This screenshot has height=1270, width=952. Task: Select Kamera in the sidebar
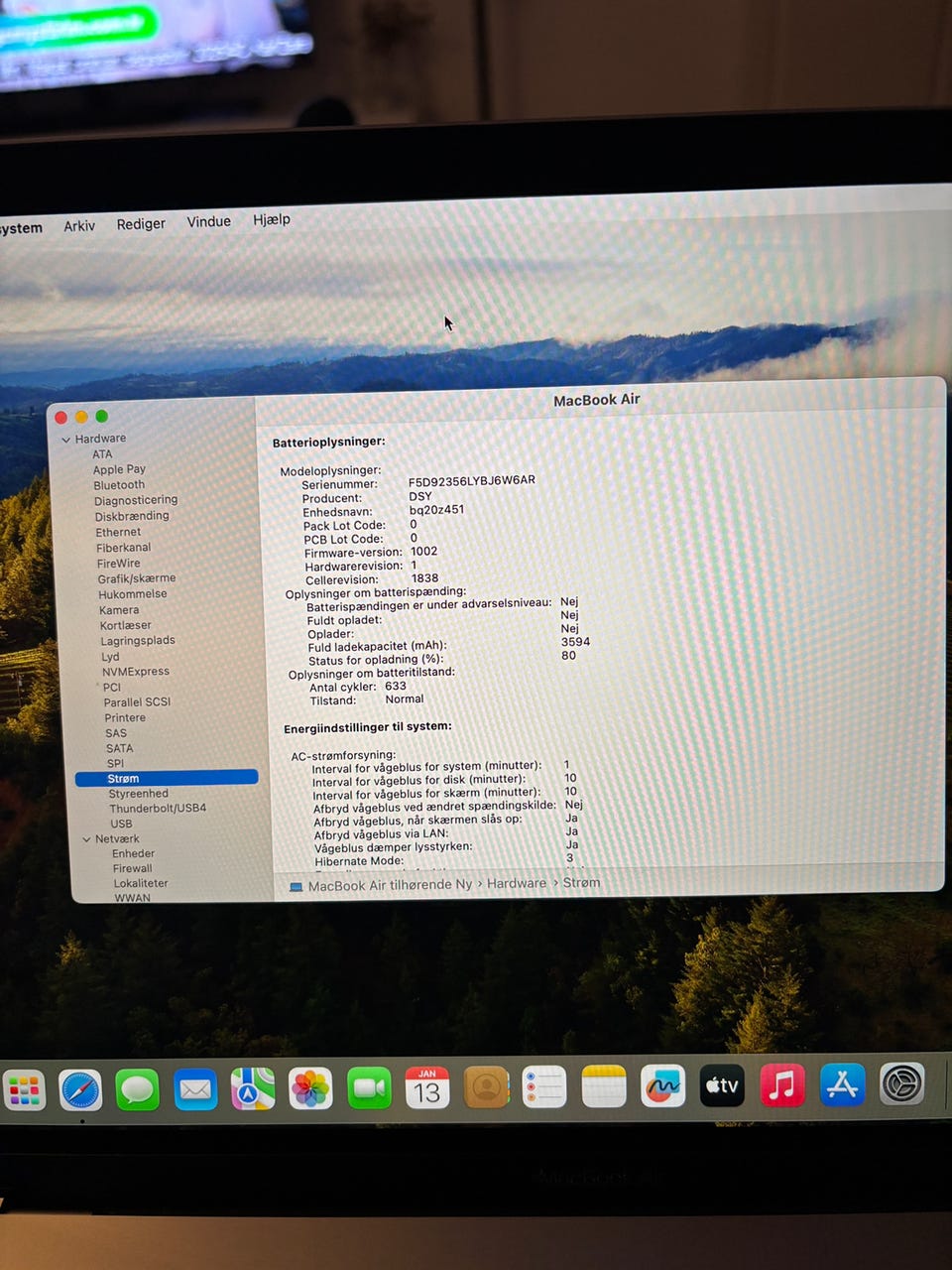click(x=119, y=610)
